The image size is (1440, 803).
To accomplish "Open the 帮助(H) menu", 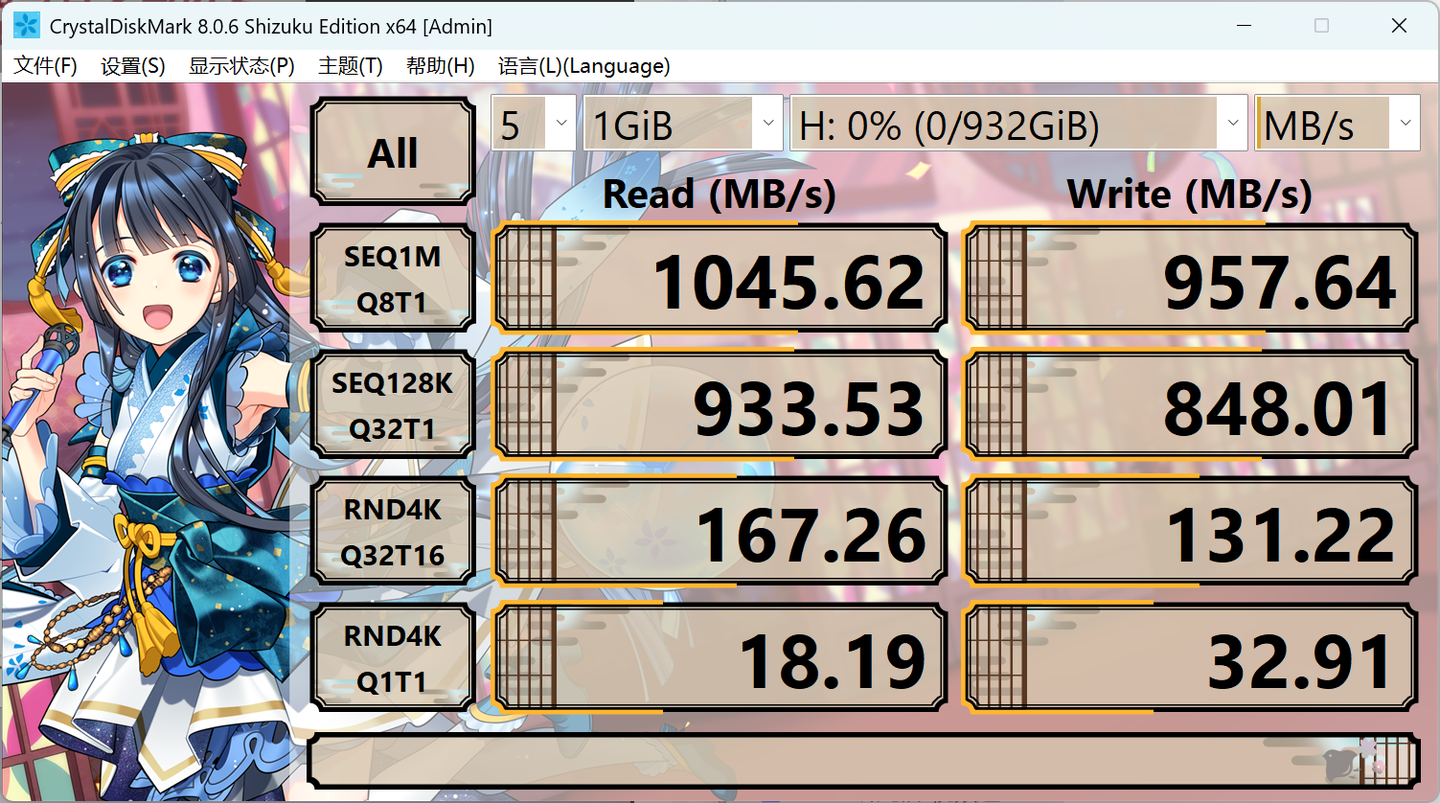I will click(440, 66).
